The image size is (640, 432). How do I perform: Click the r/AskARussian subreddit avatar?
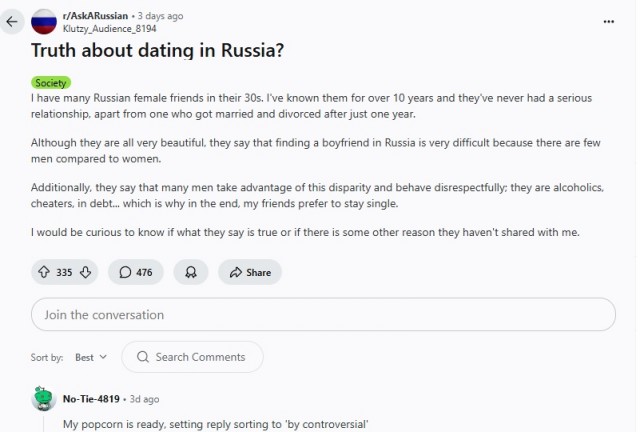click(x=44, y=21)
